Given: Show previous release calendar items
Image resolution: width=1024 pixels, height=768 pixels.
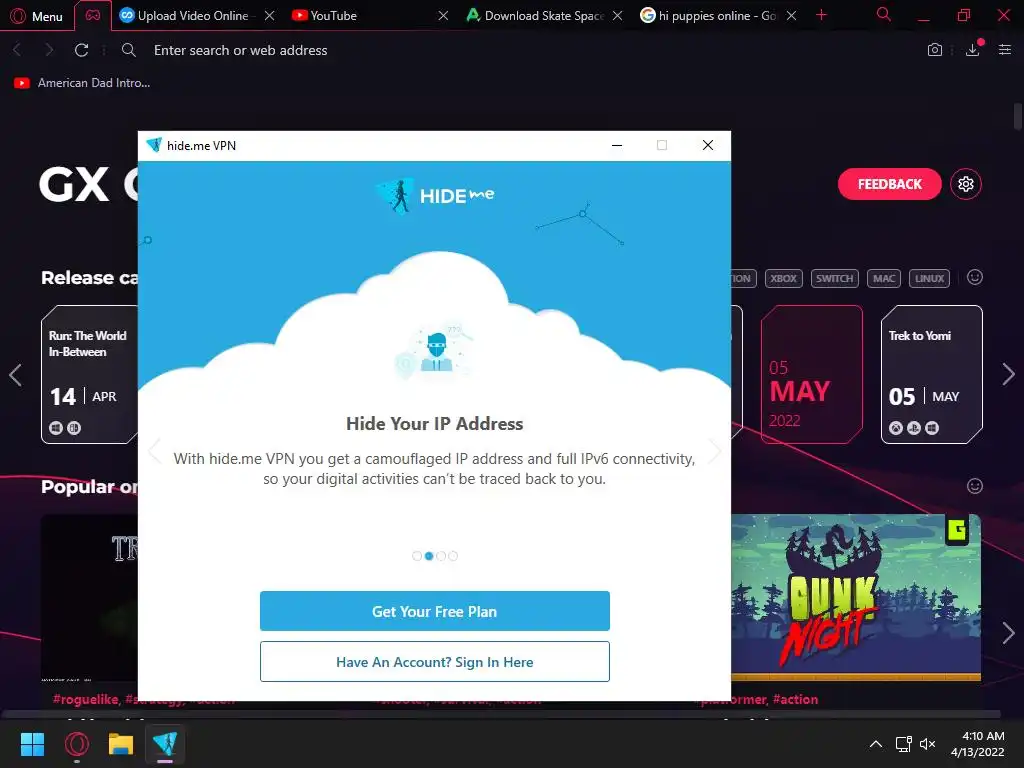Looking at the screenshot, I should (x=16, y=374).
